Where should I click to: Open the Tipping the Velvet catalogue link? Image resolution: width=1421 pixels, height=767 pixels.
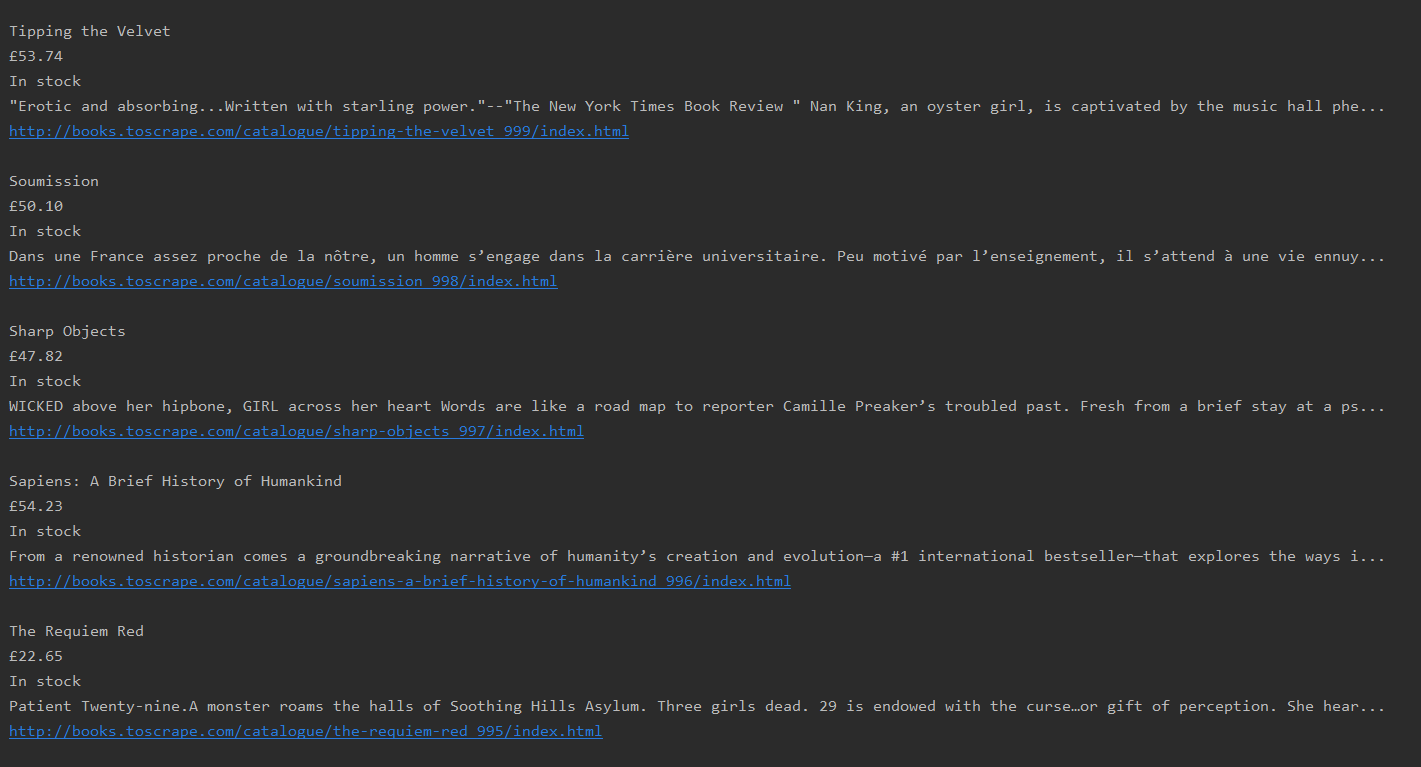tap(319, 131)
